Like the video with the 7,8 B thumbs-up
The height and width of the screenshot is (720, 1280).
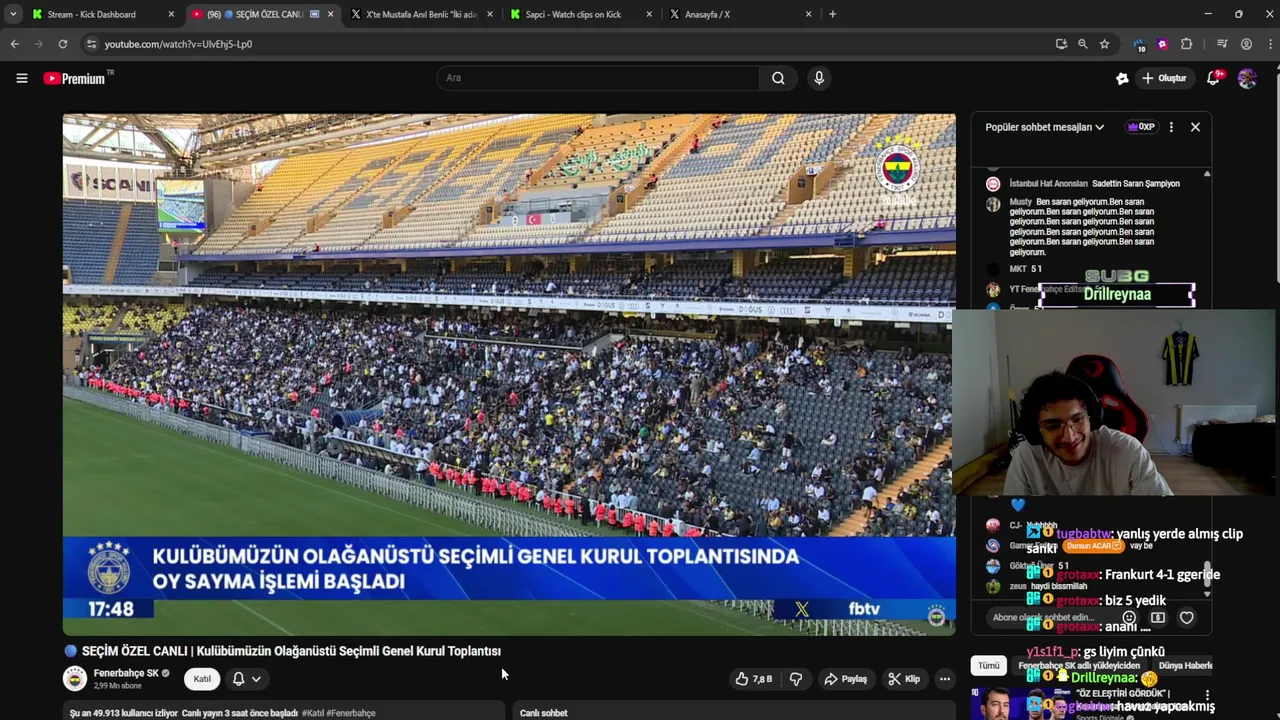click(754, 679)
